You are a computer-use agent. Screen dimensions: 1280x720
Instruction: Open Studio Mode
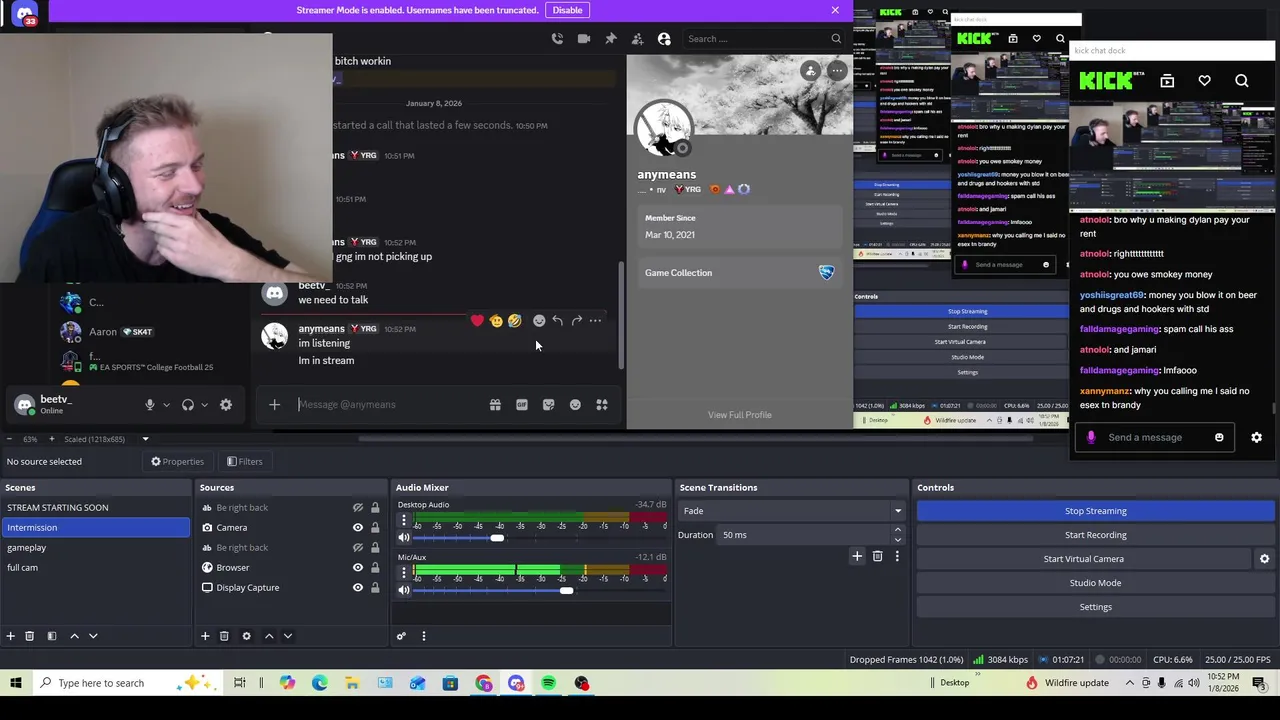[x=1095, y=583]
